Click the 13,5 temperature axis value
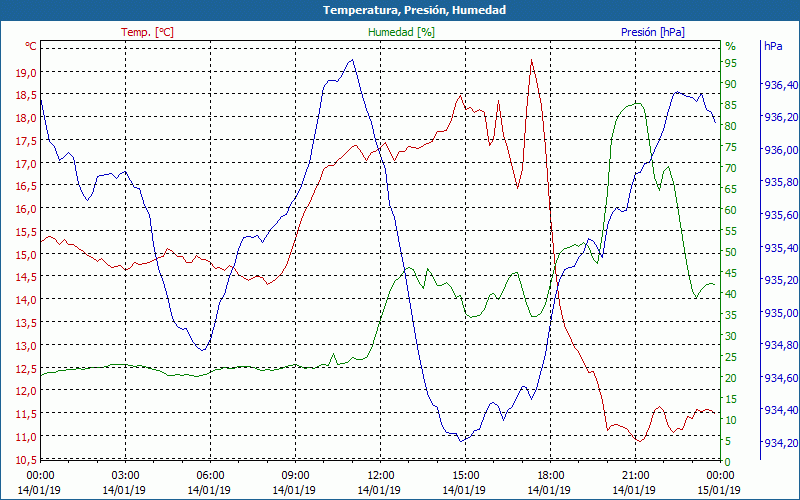 27,323
